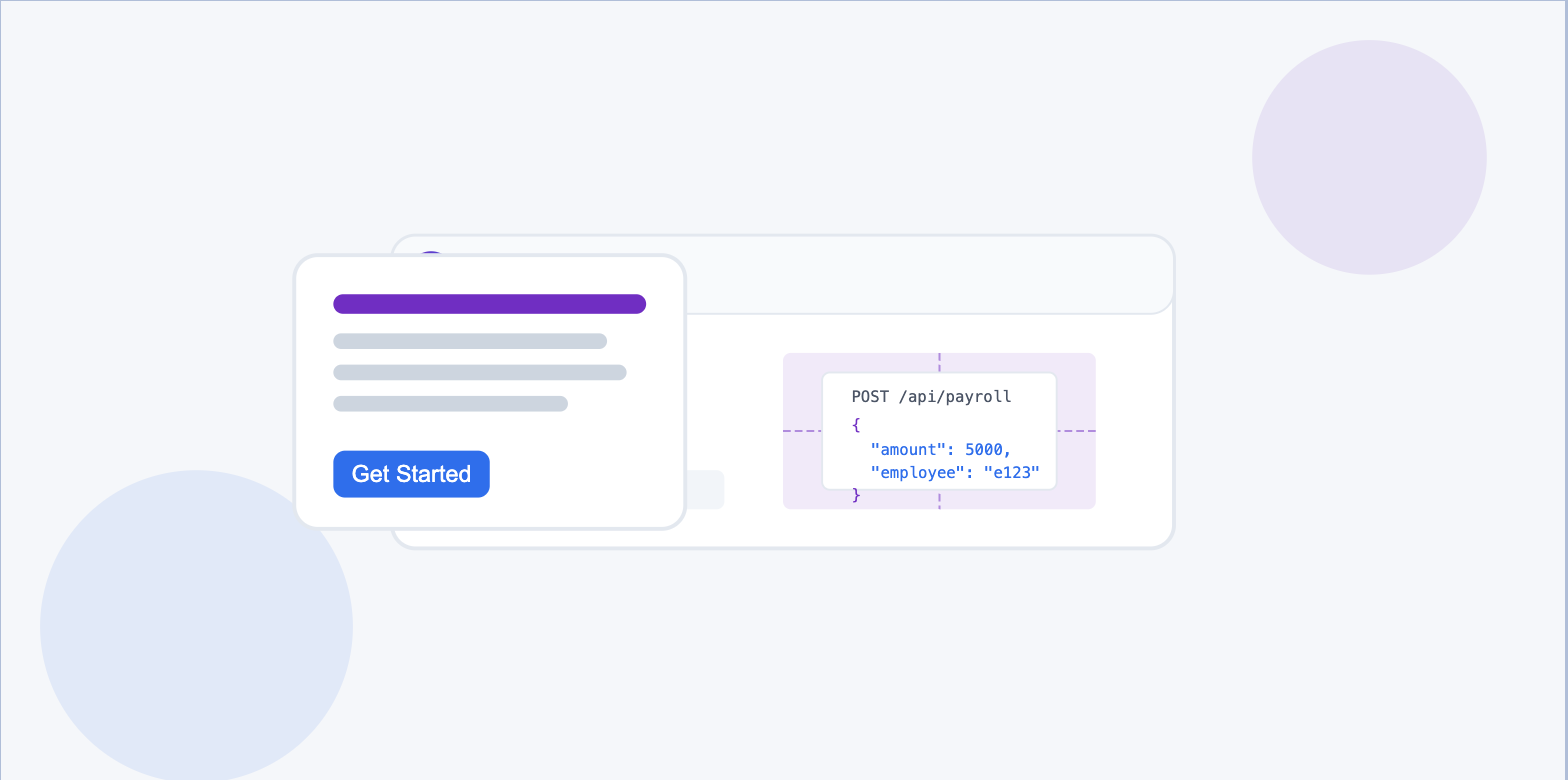The image size is (1568, 780).
Task: Click the small purple dot behind the card
Action: pos(431,254)
